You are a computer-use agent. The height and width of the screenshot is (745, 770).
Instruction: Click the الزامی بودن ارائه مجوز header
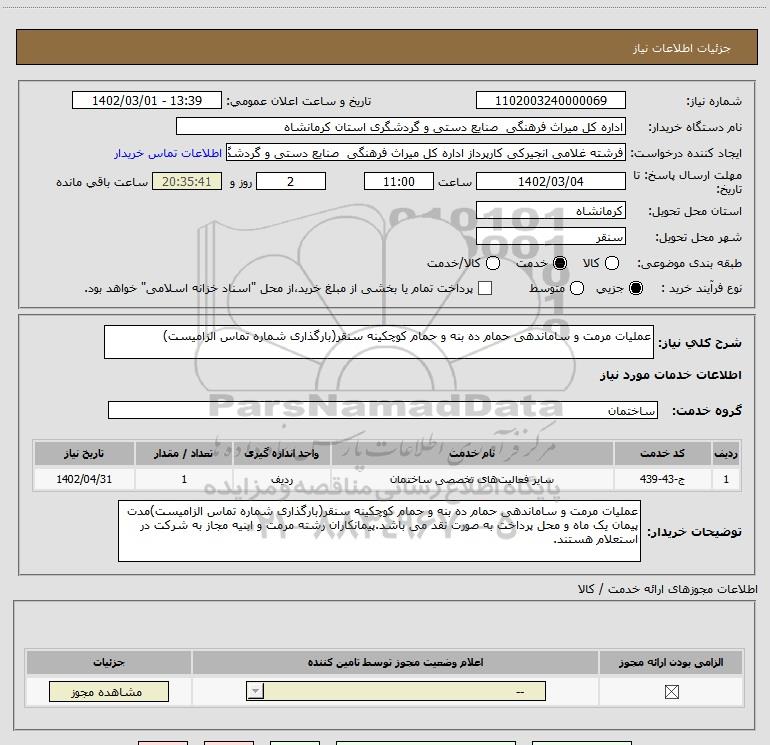tap(671, 662)
